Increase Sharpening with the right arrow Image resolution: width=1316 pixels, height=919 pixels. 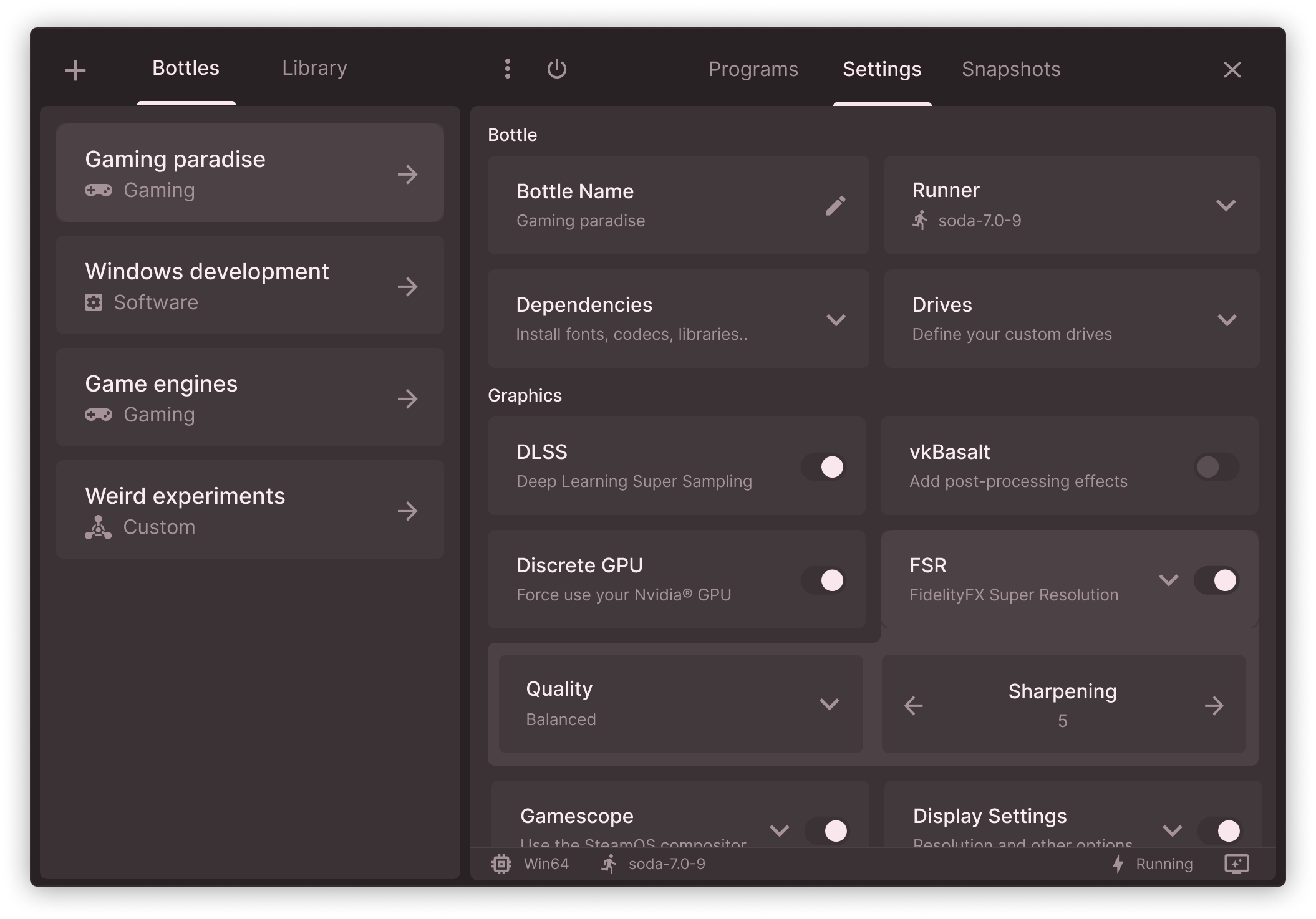click(x=1214, y=706)
